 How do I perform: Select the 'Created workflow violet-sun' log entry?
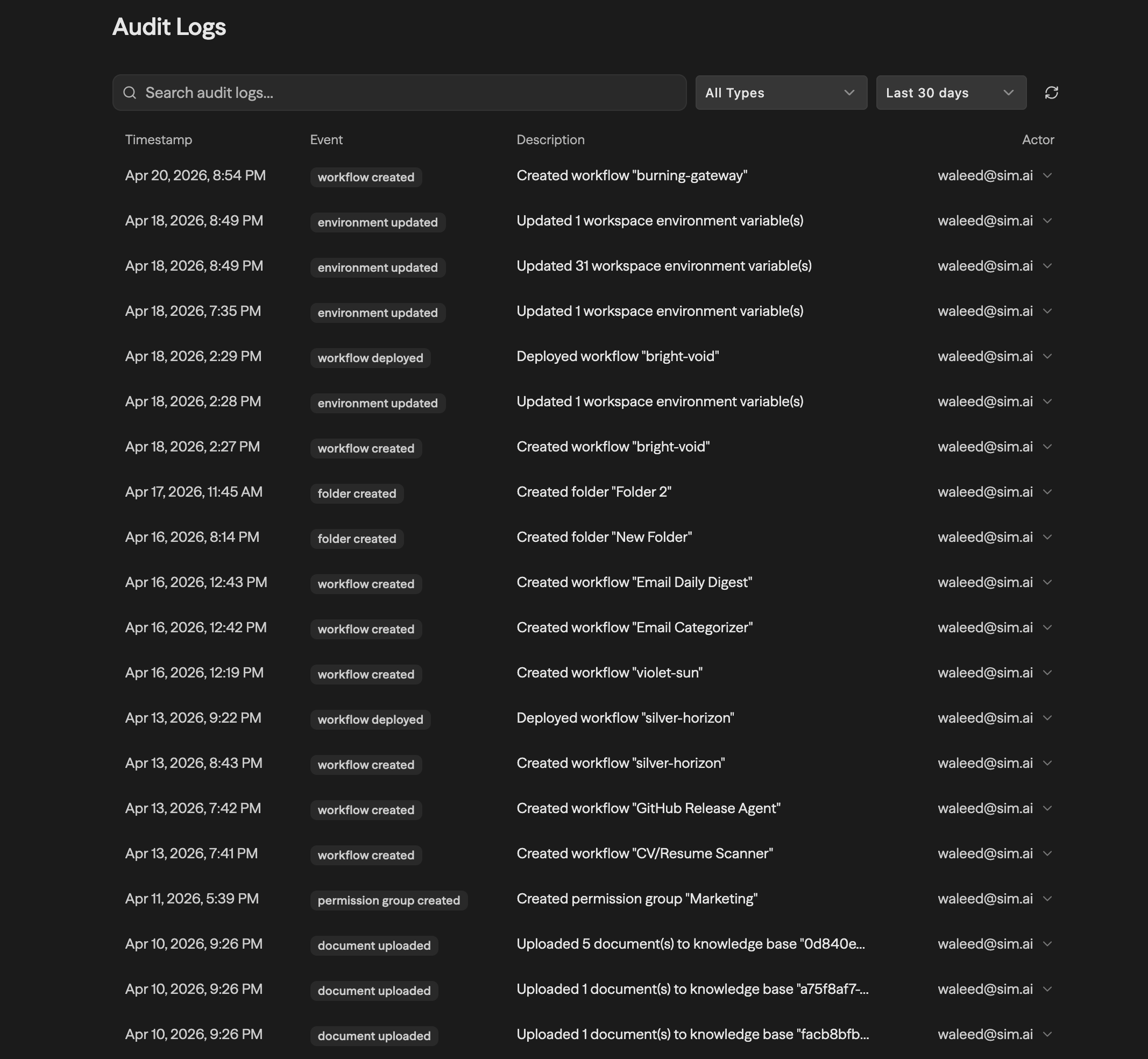click(609, 672)
